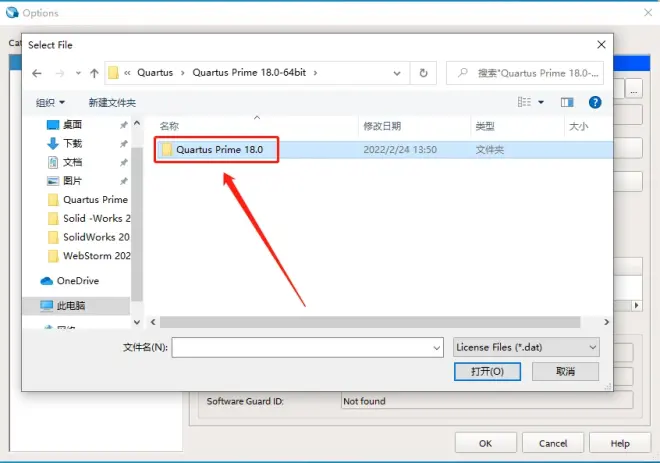Click the 取消 button
The image size is (660, 463).
point(565,371)
